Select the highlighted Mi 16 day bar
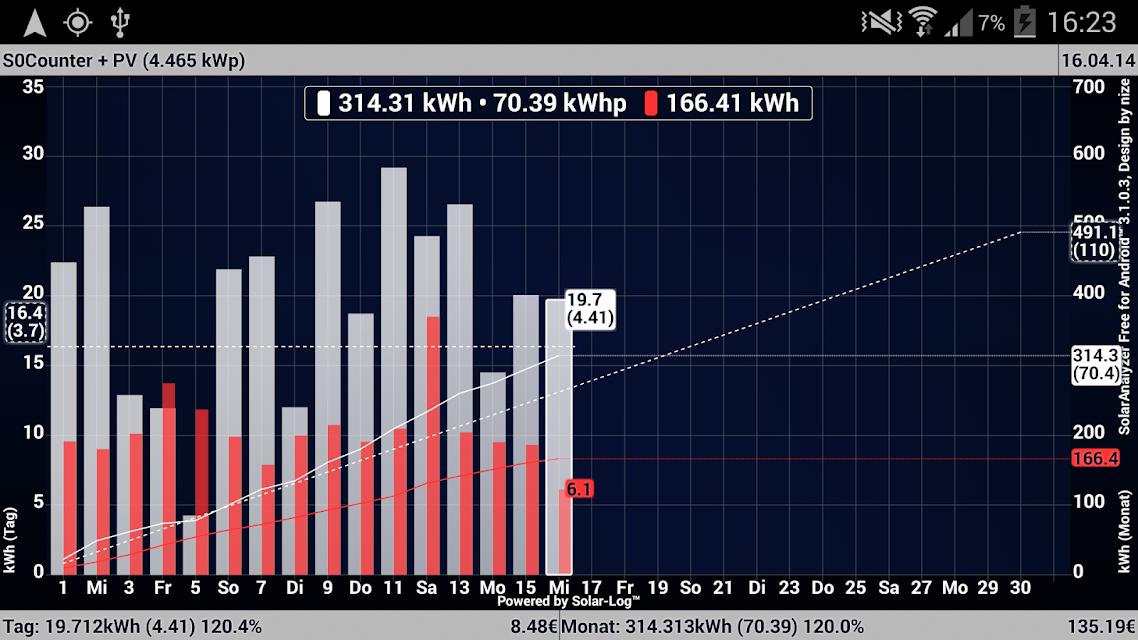The height and width of the screenshot is (640, 1138). coord(559,437)
